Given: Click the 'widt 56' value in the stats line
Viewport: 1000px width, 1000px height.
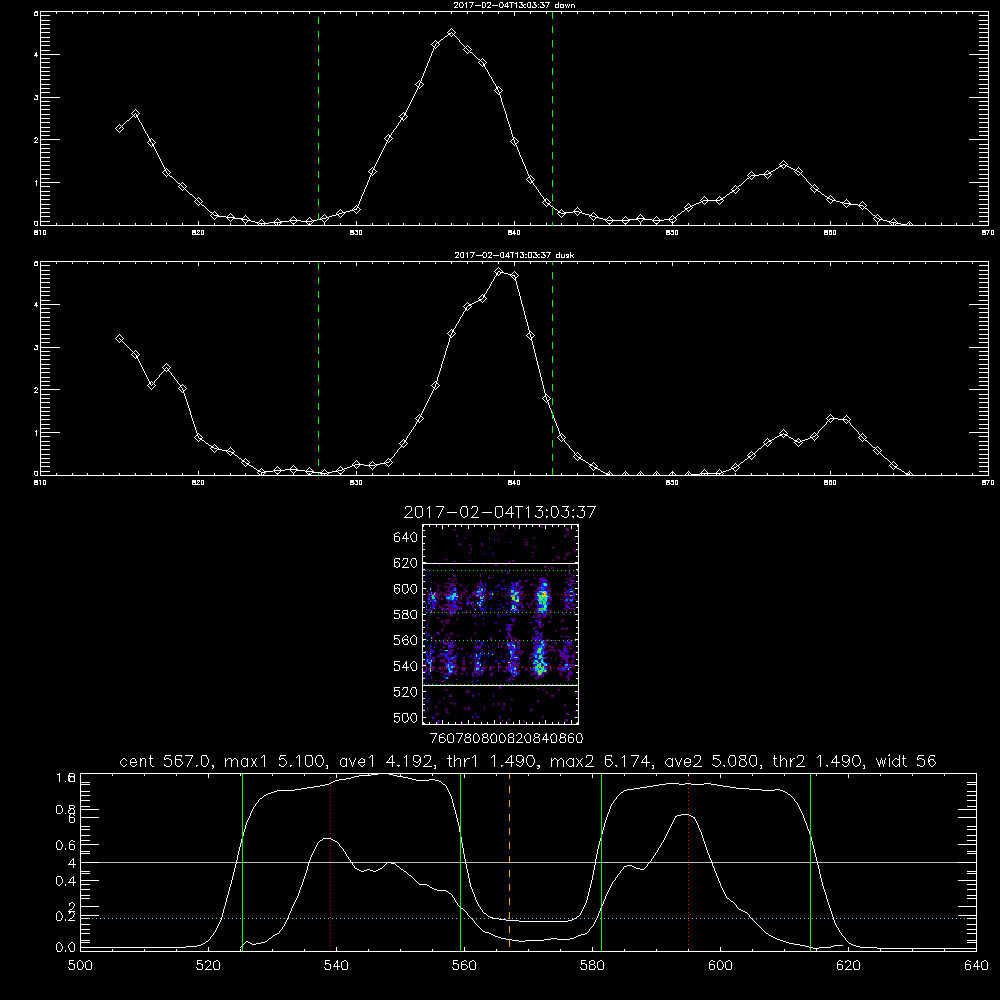Looking at the screenshot, I should click(x=906, y=761).
